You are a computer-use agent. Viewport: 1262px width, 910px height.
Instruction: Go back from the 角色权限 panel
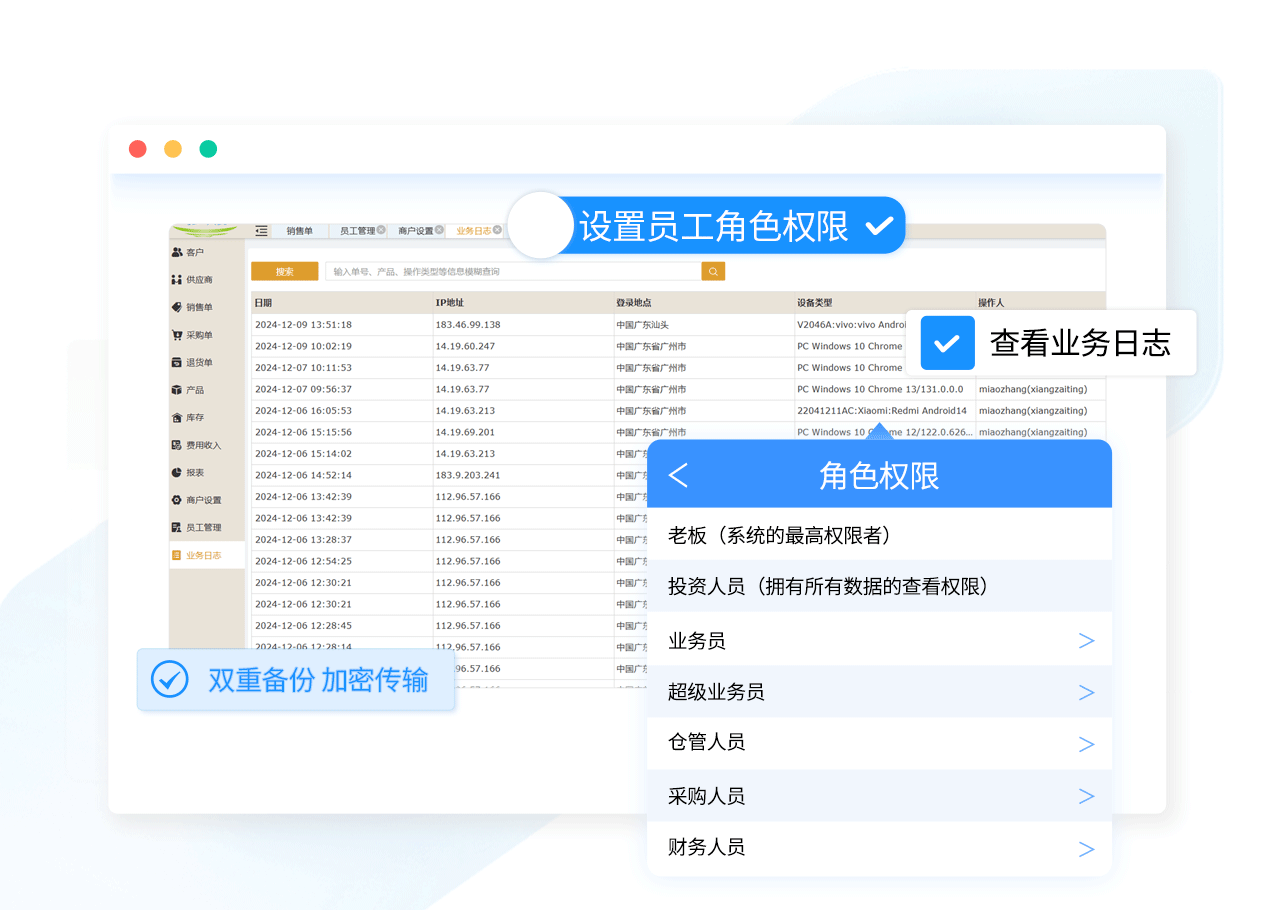678,475
